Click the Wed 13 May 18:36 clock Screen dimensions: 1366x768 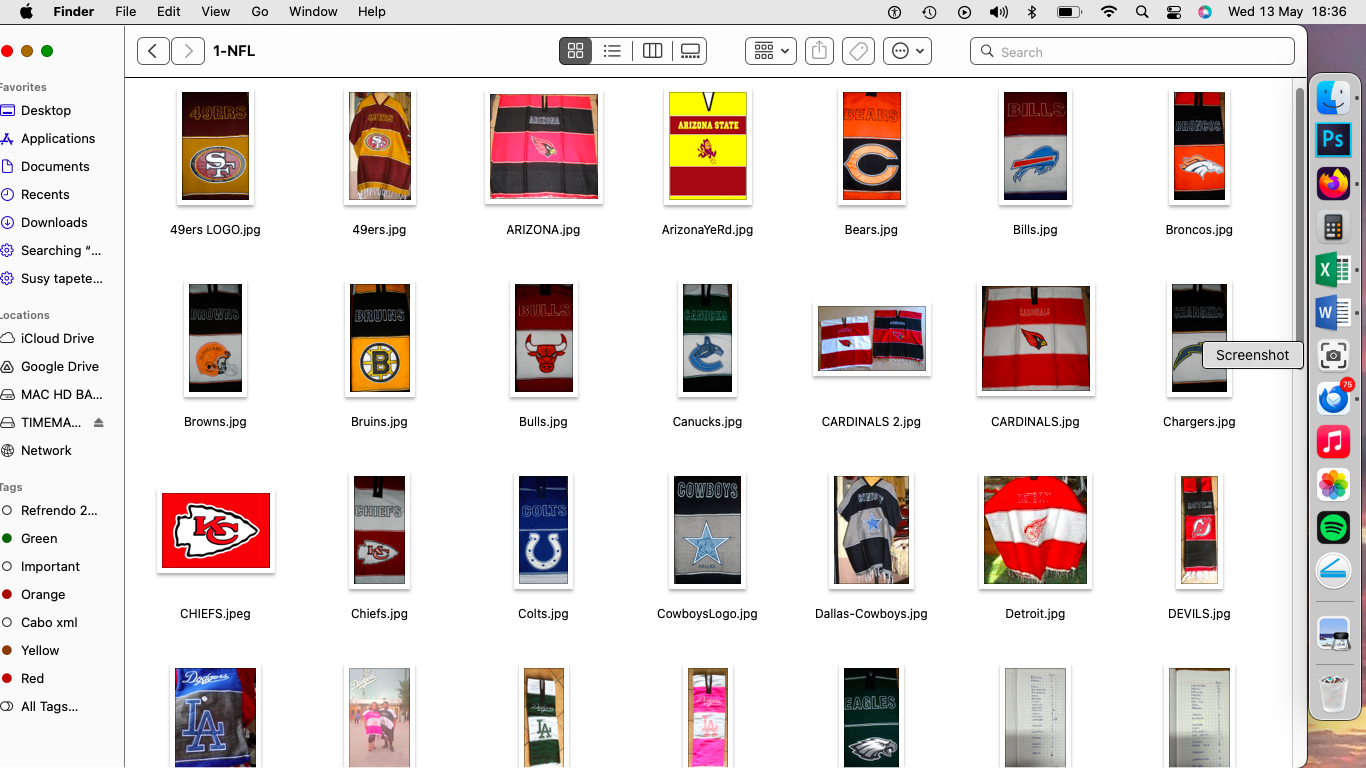click(1287, 12)
